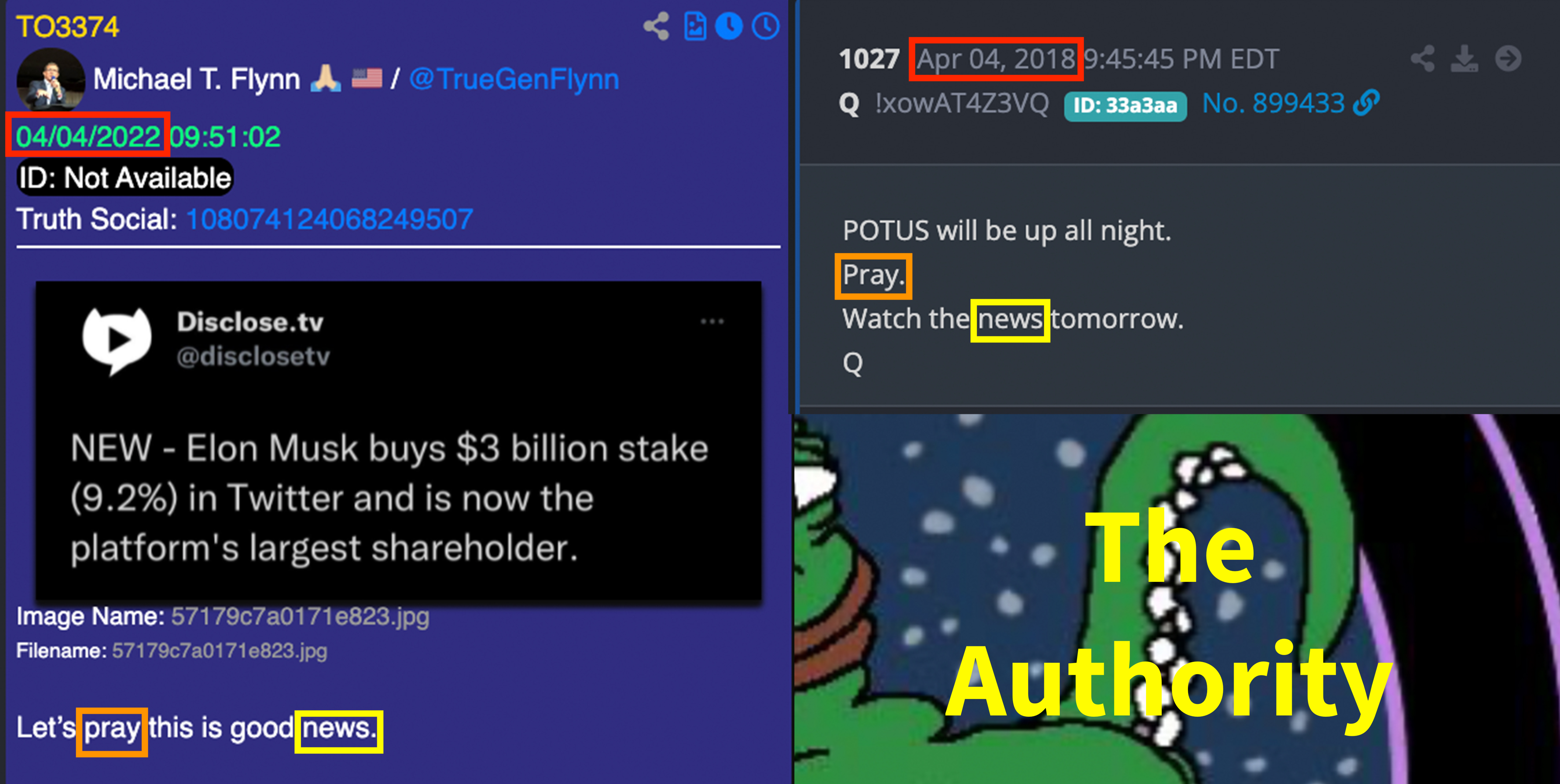Click Filename 57179c7a0171e823.jpg link
The image size is (1560, 784).
219,651
